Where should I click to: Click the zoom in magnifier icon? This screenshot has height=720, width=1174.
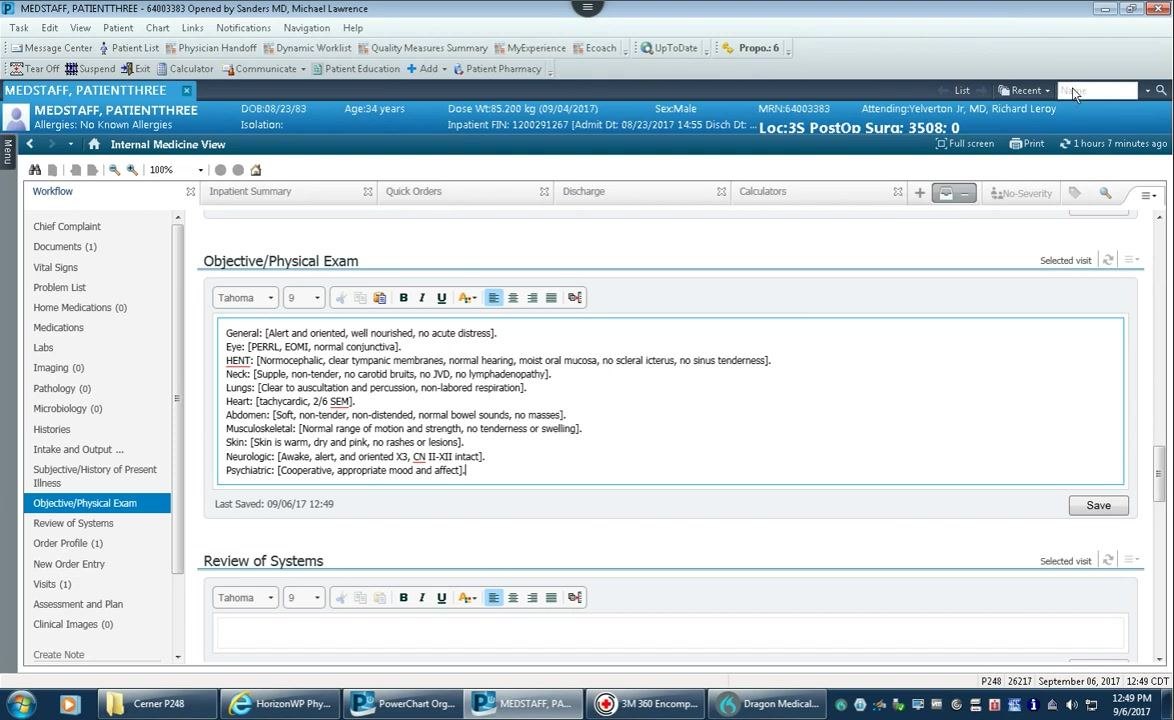point(133,170)
